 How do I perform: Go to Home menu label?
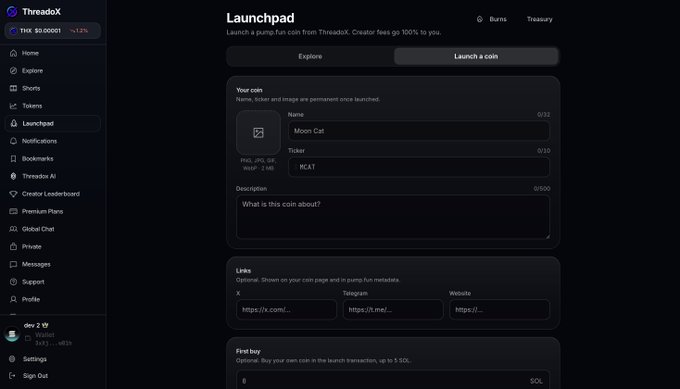coord(30,53)
